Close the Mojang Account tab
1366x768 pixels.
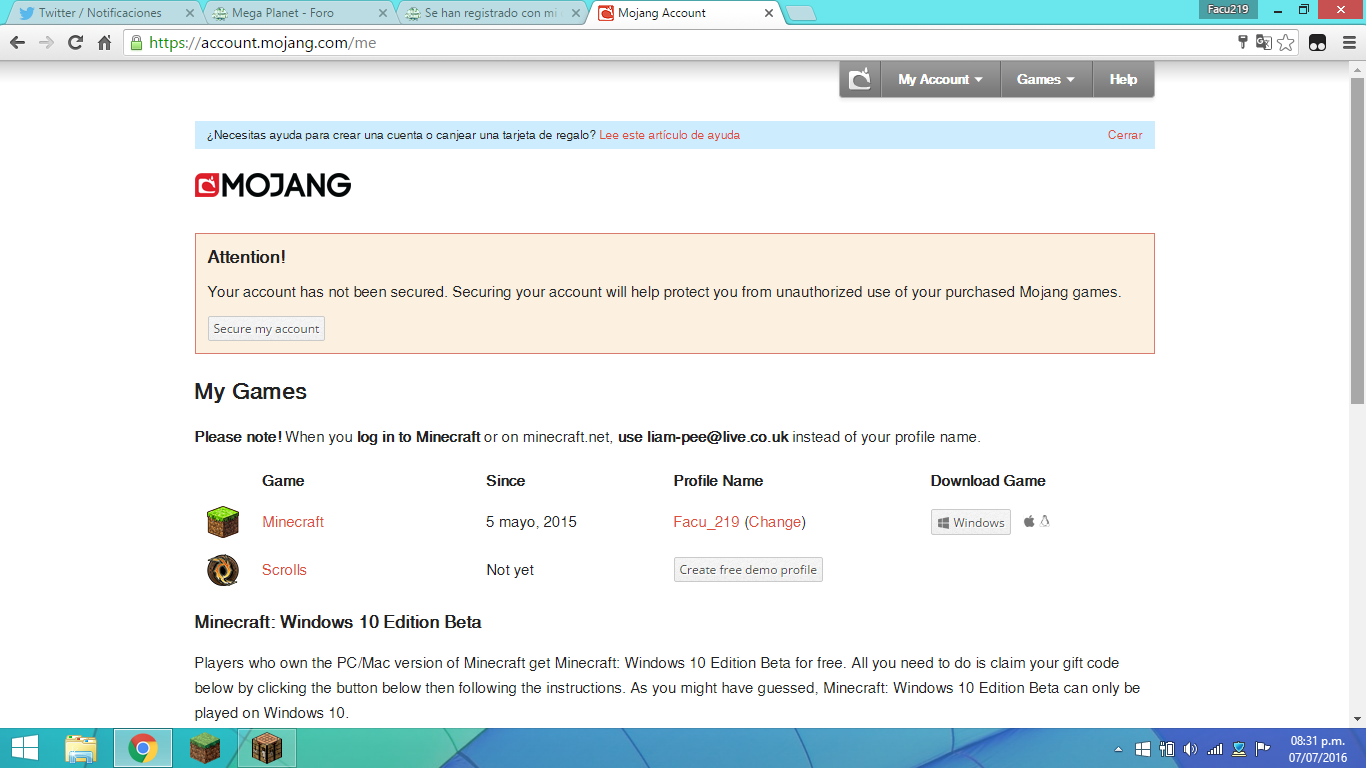pos(769,13)
